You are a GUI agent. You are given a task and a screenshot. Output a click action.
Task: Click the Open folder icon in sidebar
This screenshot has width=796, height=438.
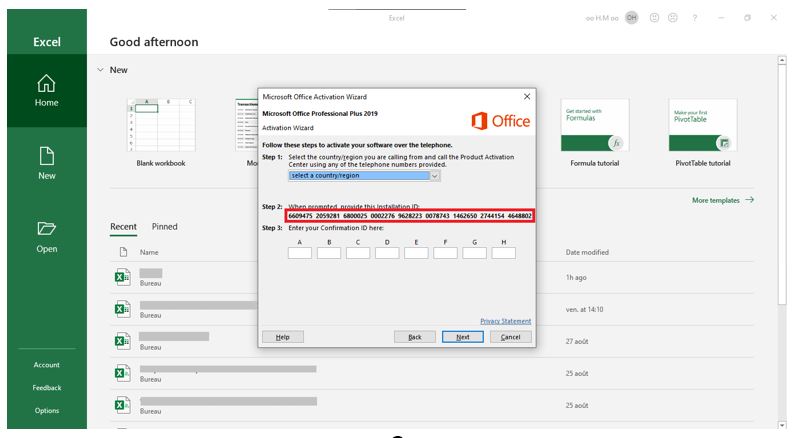47,229
